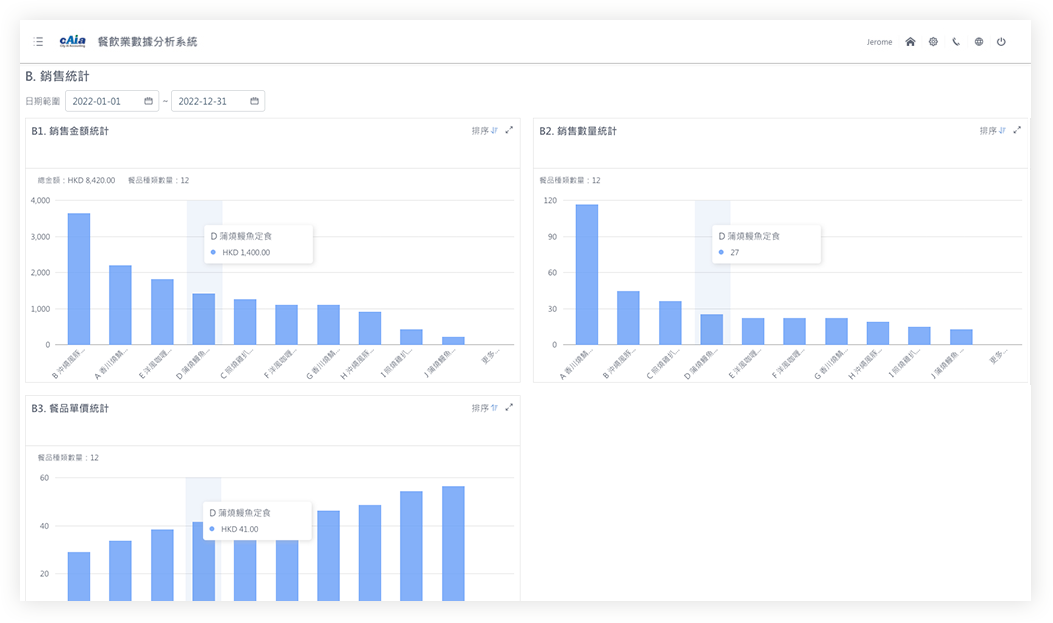
Task: Go to the home icon
Action: point(910,42)
